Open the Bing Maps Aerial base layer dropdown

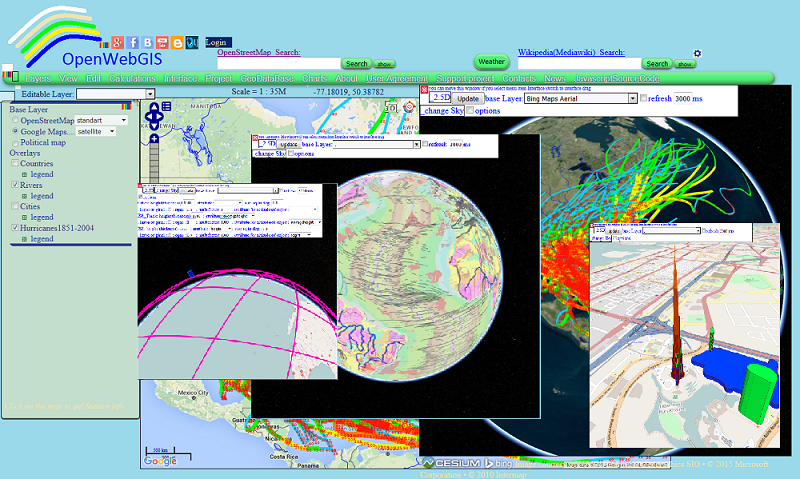point(581,98)
